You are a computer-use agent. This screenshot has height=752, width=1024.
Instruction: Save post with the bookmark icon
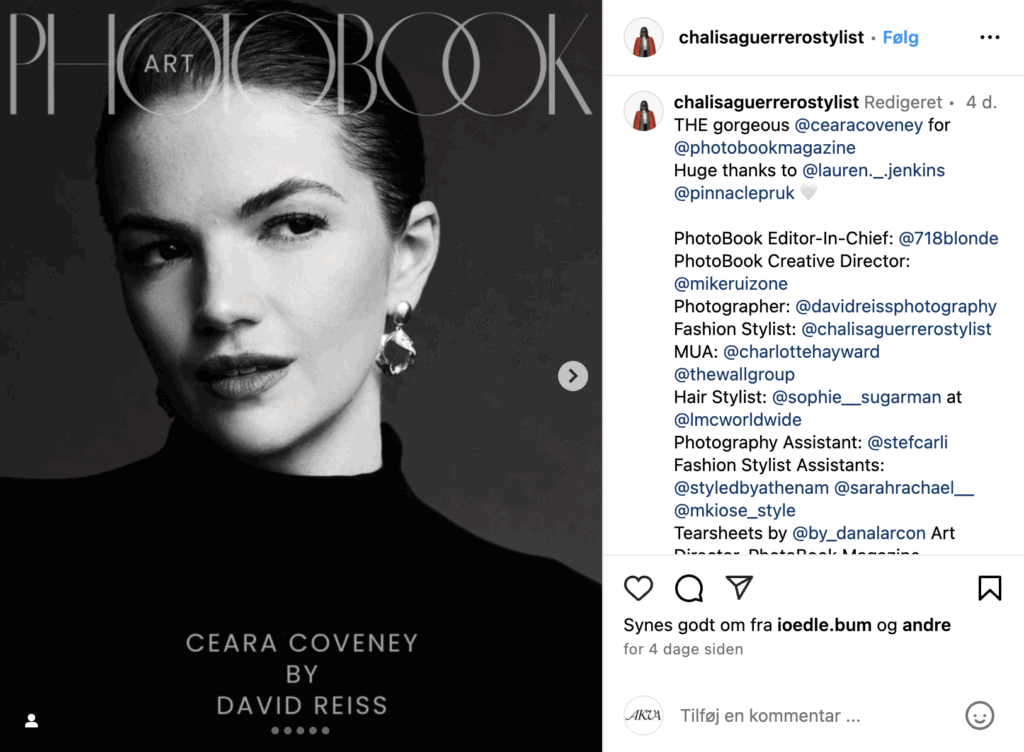989,588
